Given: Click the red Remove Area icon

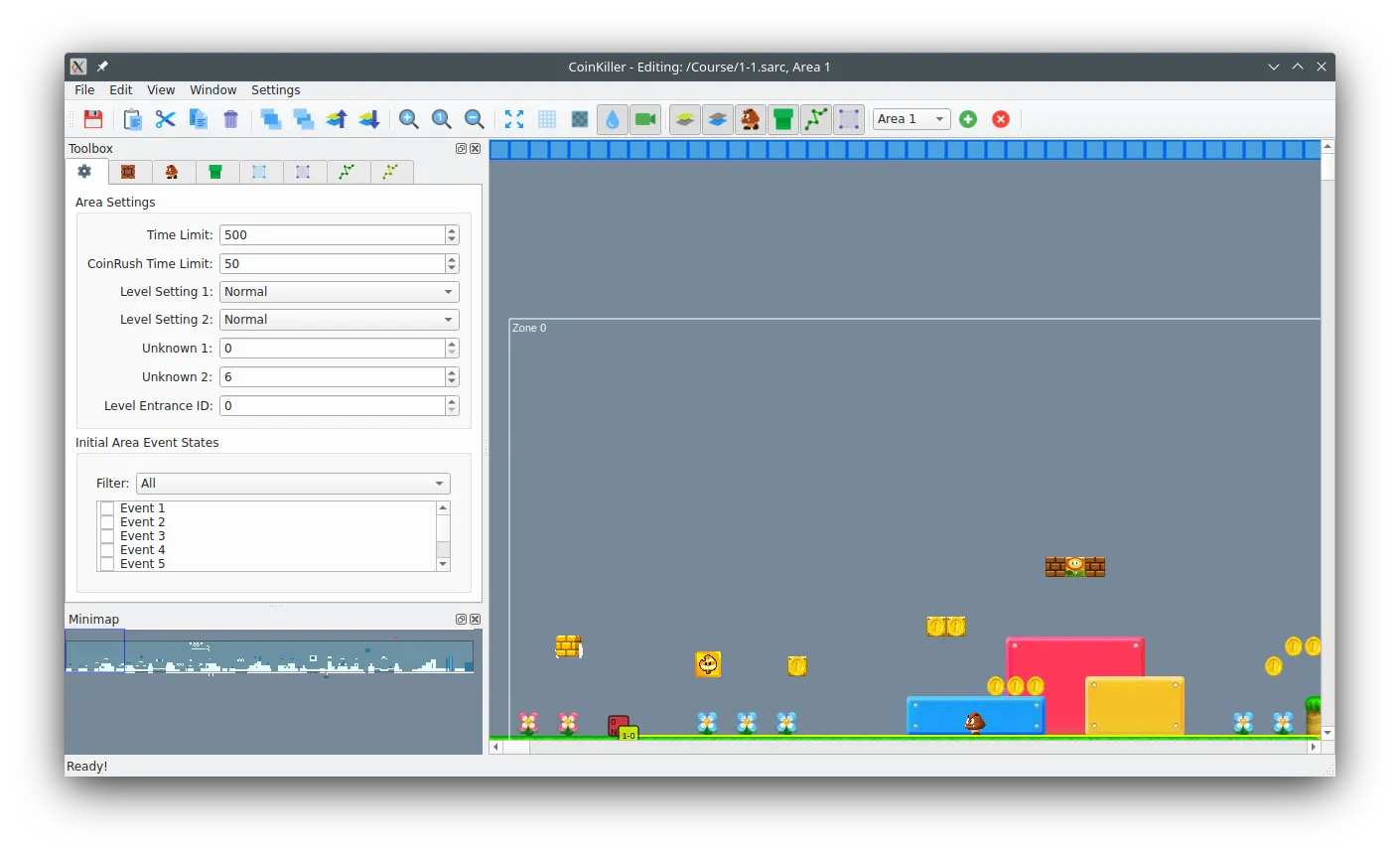Looking at the screenshot, I should click(x=1001, y=119).
